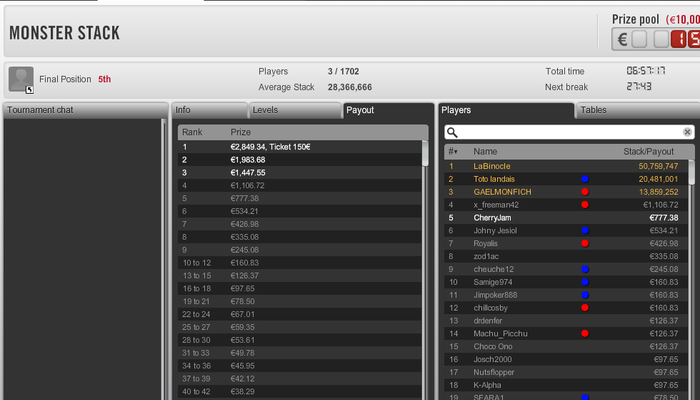Click the payout list scrollbar
The width and height of the screenshot is (700, 400).
coord(425,153)
